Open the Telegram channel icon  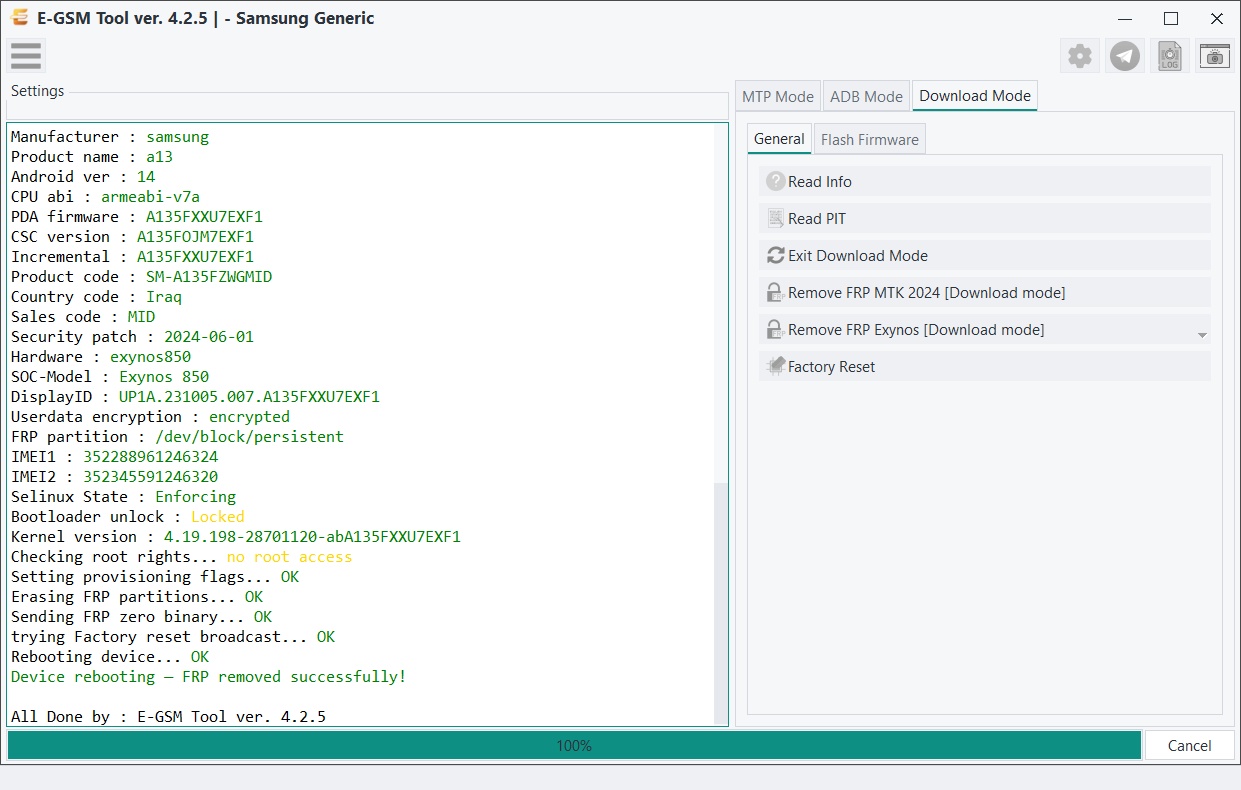(x=1125, y=56)
